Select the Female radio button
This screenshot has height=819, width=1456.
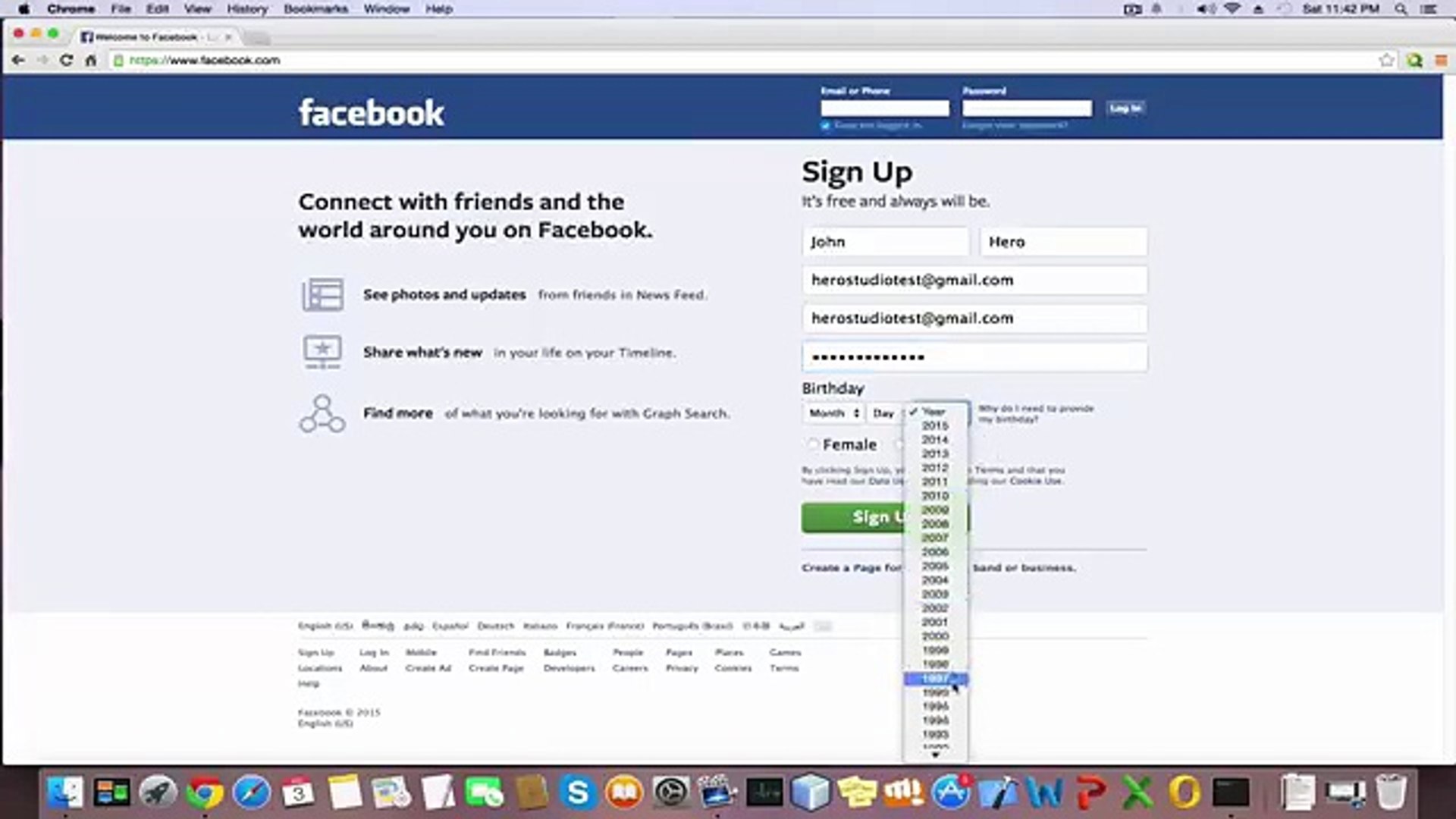click(812, 444)
